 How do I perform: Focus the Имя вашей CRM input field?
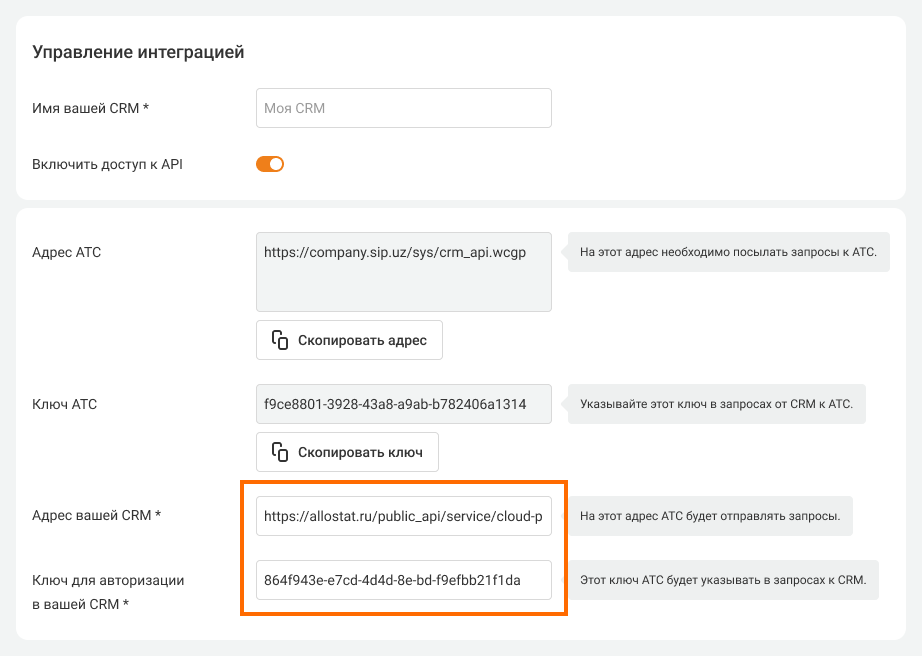tap(403, 108)
